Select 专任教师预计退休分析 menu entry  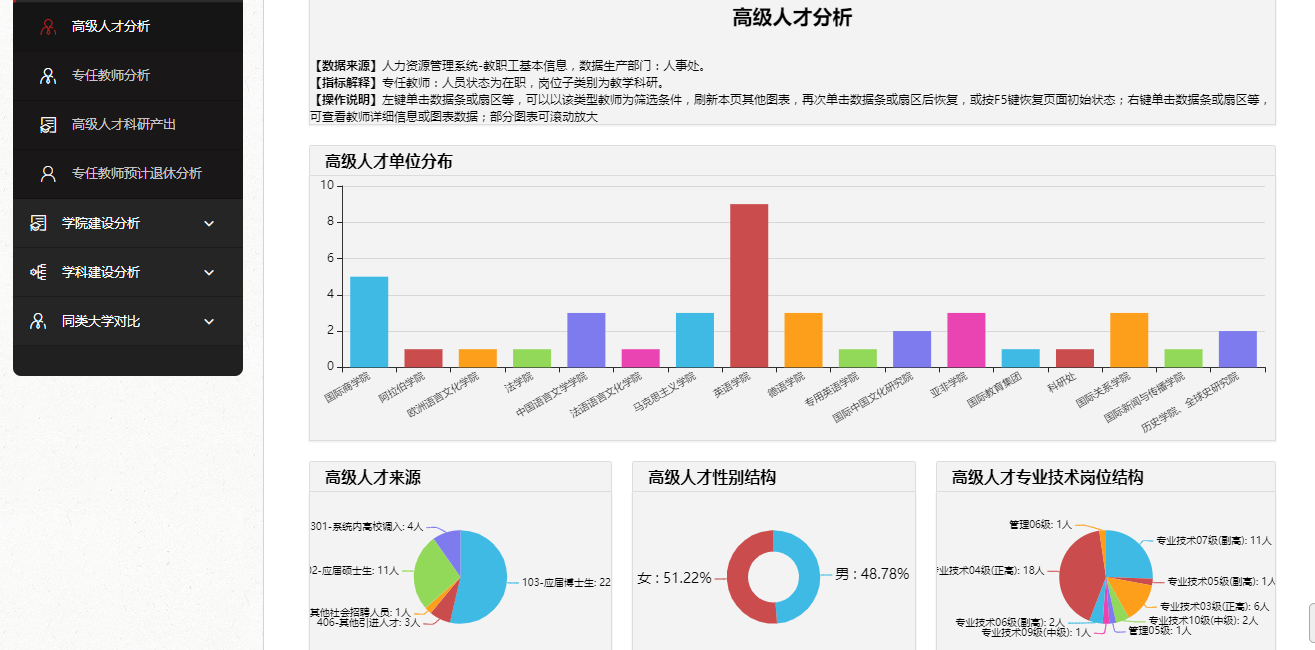[x=137, y=174]
